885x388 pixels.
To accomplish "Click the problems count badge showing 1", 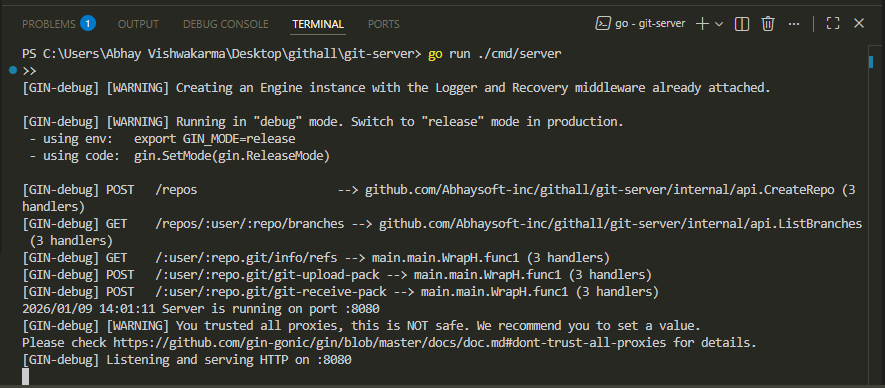I will click(x=87, y=23).
